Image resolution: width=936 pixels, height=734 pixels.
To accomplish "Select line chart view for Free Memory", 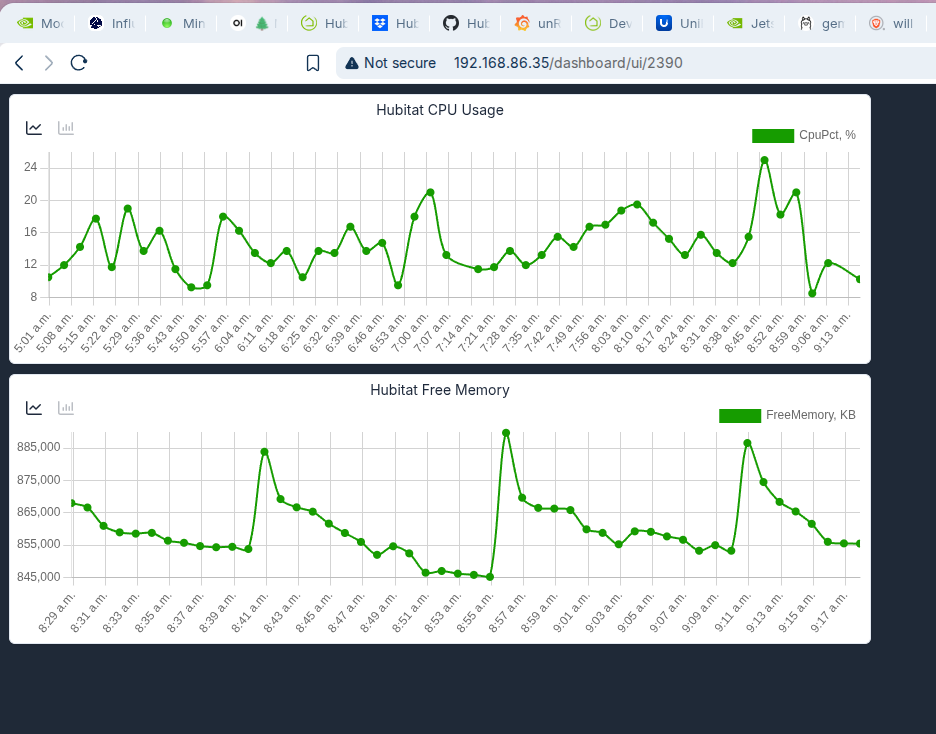I will (x=34, y=408).
